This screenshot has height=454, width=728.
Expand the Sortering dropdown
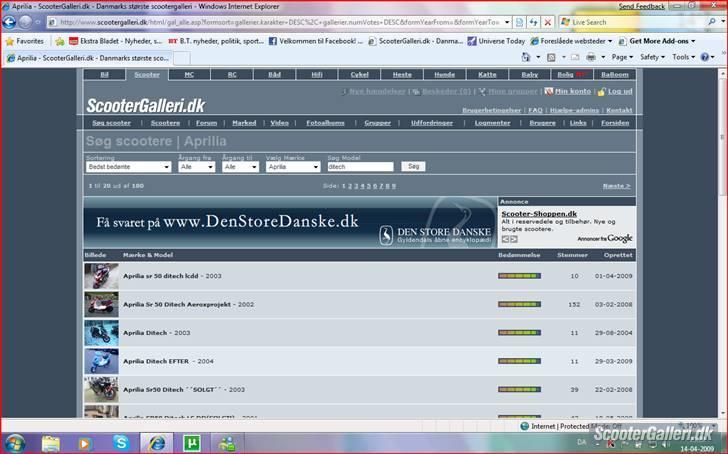pyautogui.click(x=129, y=167)
